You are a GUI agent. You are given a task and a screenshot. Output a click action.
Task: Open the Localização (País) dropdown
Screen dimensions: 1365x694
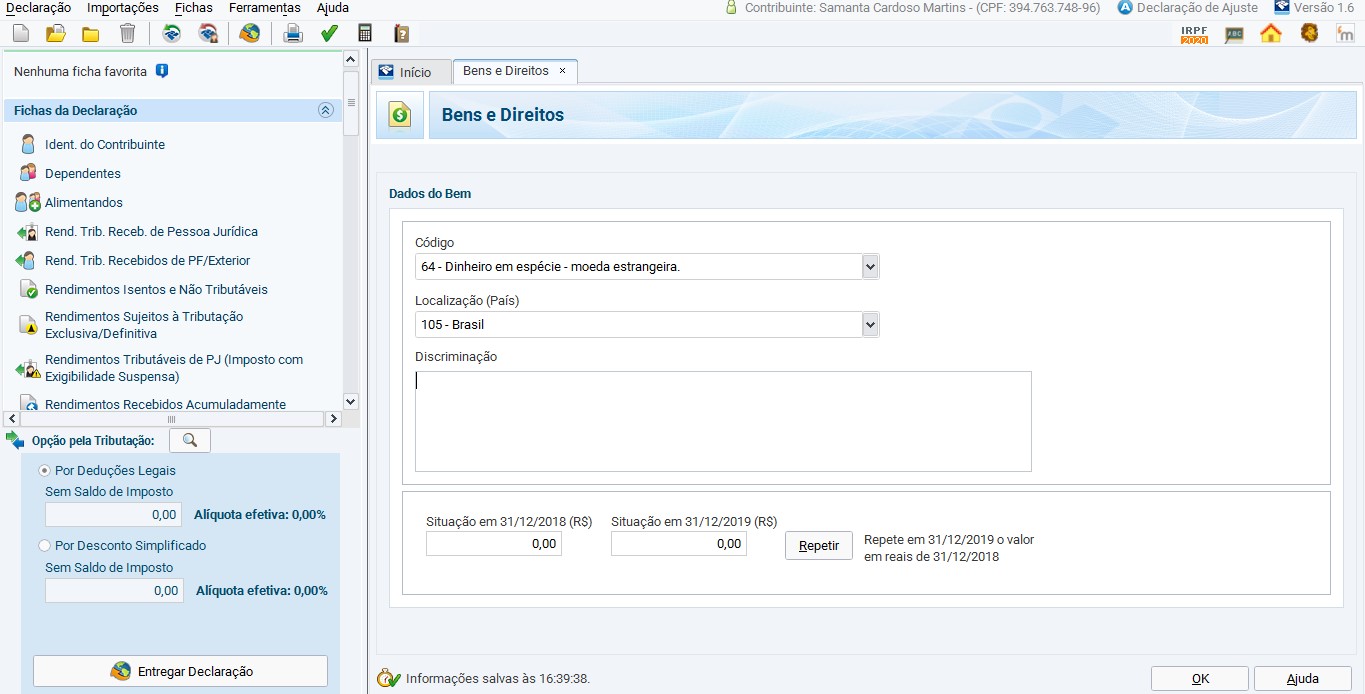coord(870,325)
